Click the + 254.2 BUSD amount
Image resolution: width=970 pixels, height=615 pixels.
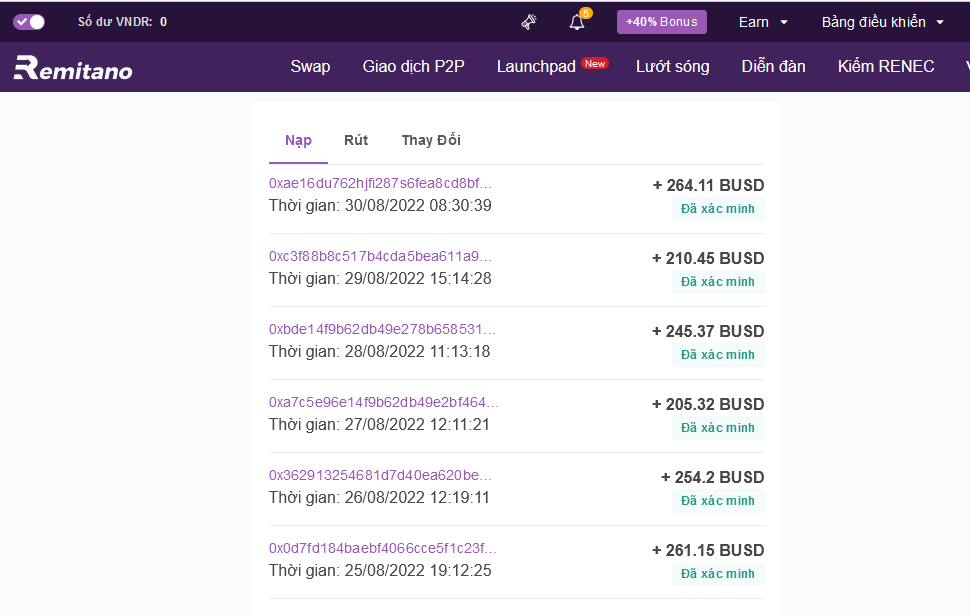pos(713,477)
